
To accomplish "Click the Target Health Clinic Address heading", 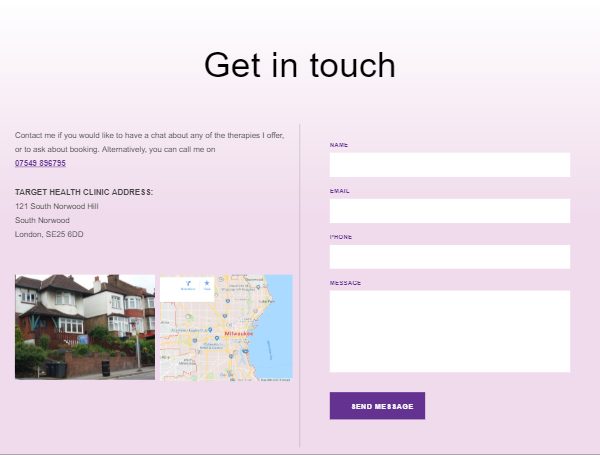I will (84, 191).
